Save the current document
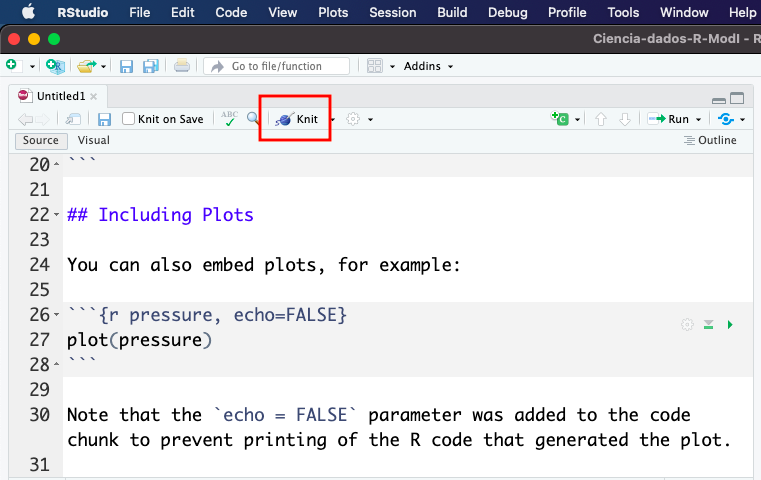Viewport: 761px width, 480px height. 104,119
